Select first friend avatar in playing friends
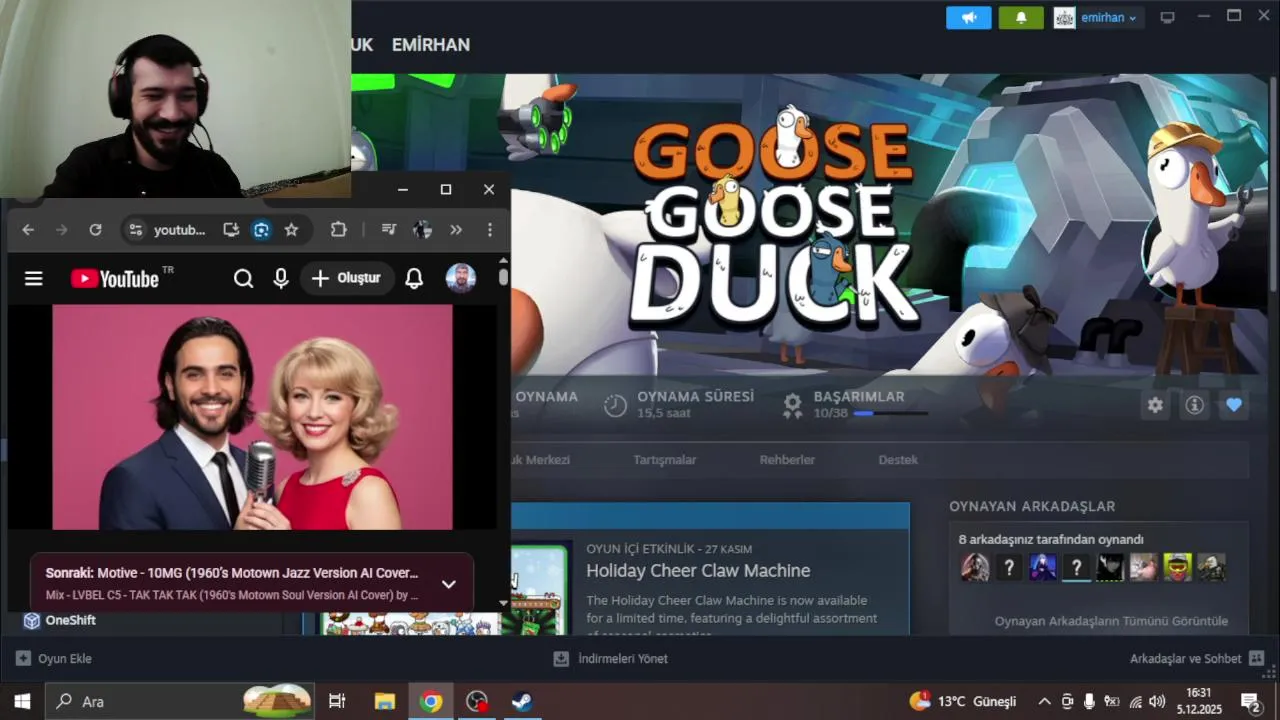1280x720 pixels. 975,568
